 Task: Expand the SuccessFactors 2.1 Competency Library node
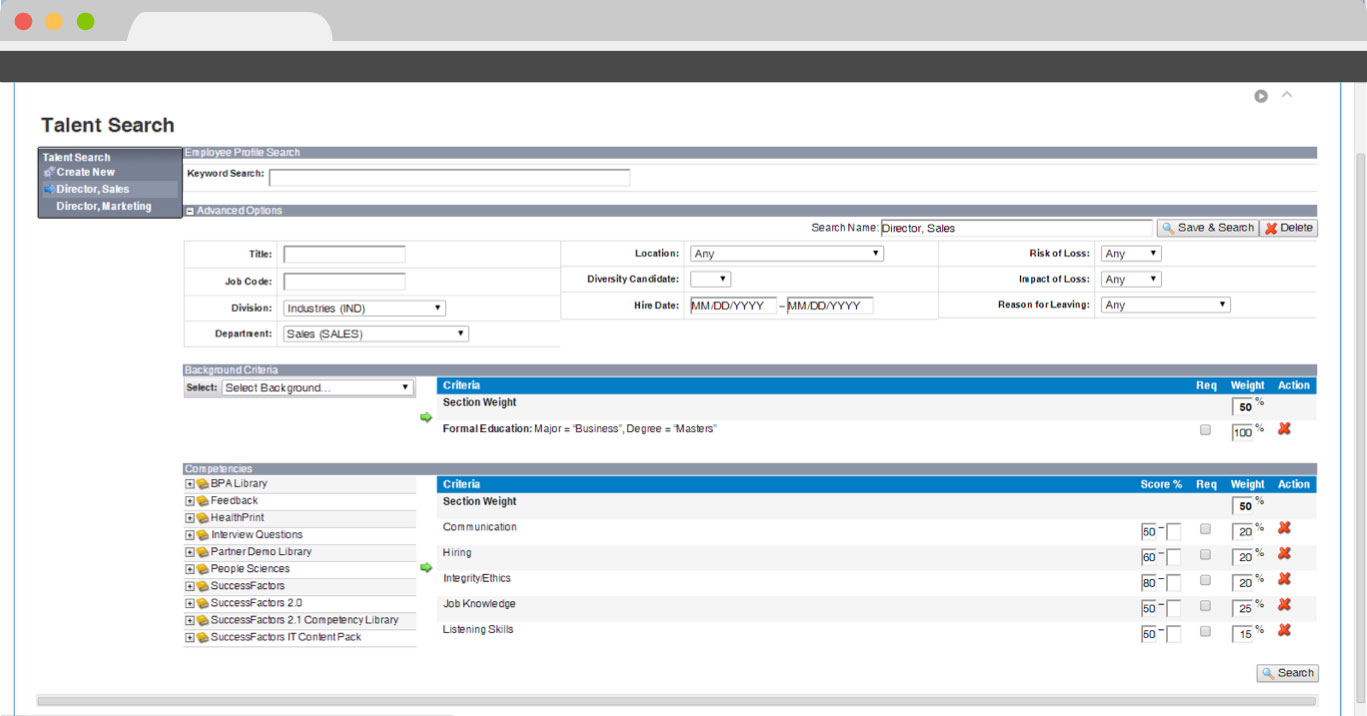point(189,620)
